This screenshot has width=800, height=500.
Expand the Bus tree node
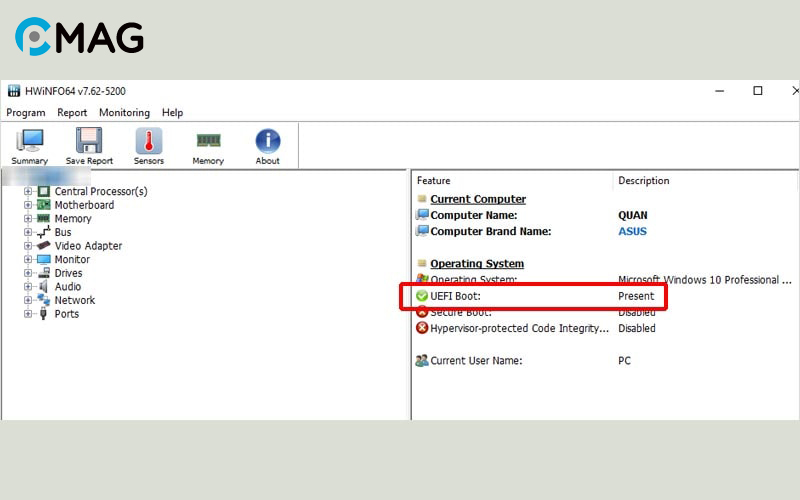click(x=28, y=232)
